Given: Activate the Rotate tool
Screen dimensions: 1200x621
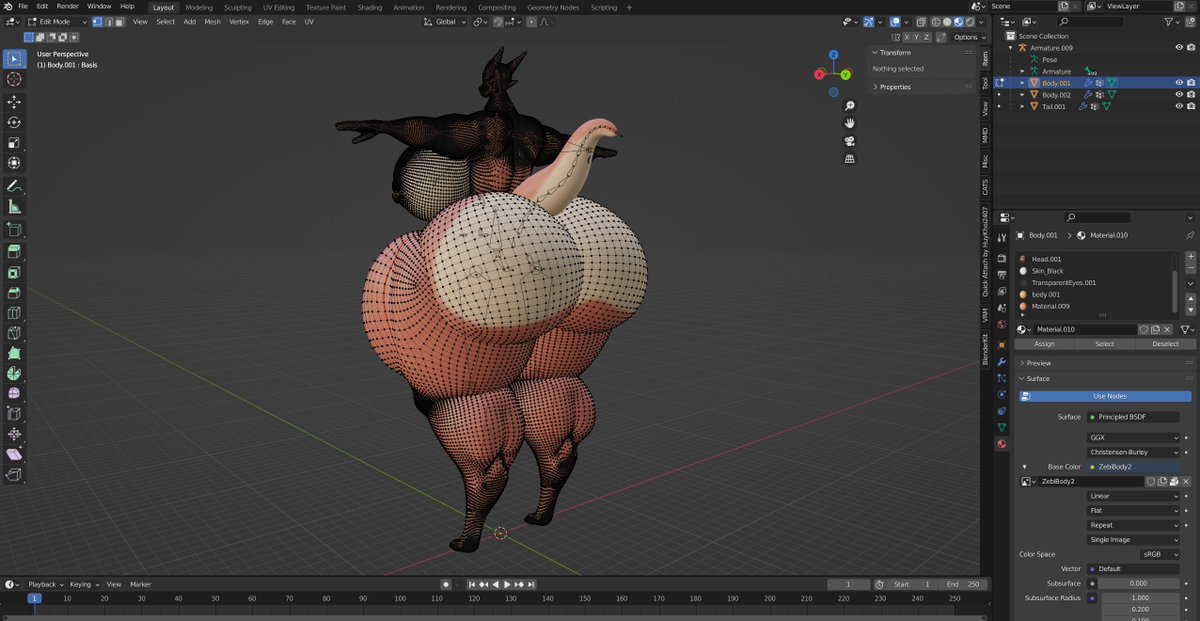Looking at the screenshot, I should coord(14,122).
